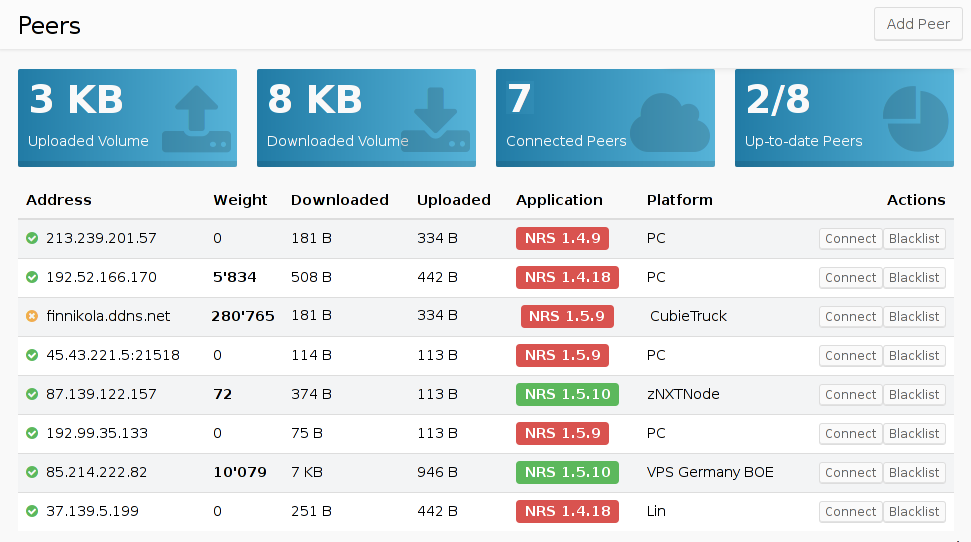The height and width of the screenshot is (542, 971).
Task: Click the 3 KB Uploaded Volume figure
Action: point(76,99)
